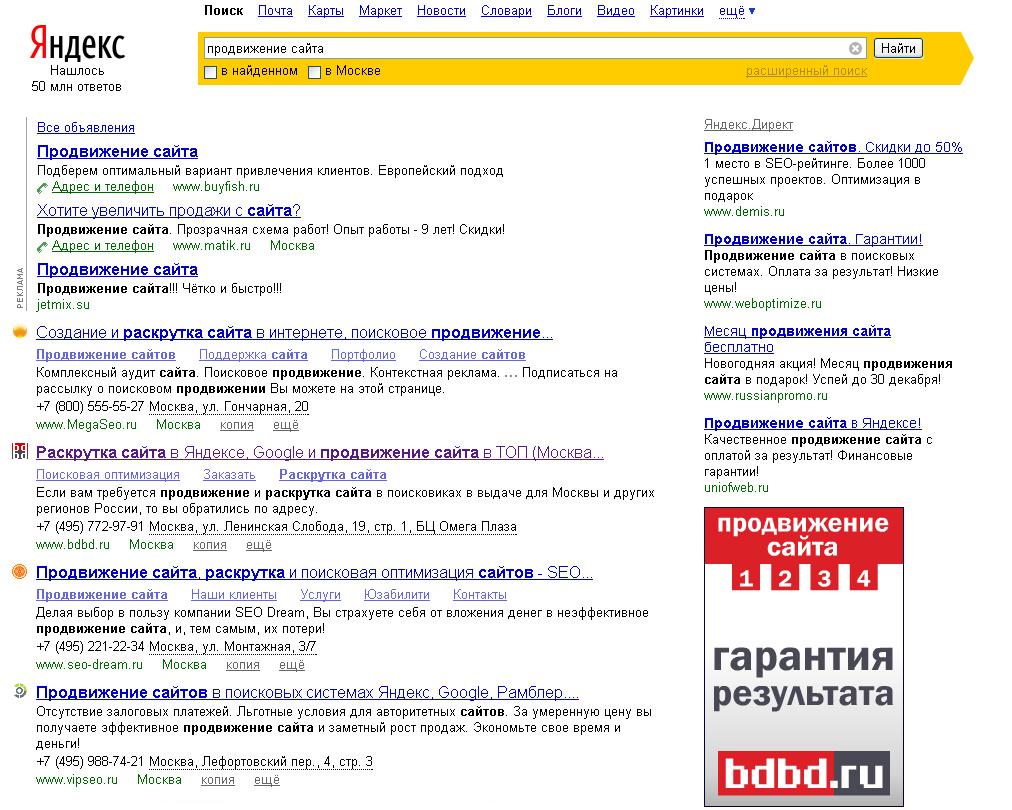Image resolution: width=1012 pixels, height=810 pixels.
Task: Open the cached 'копия' of the vipseo.ru result
Action: [218, 780]
